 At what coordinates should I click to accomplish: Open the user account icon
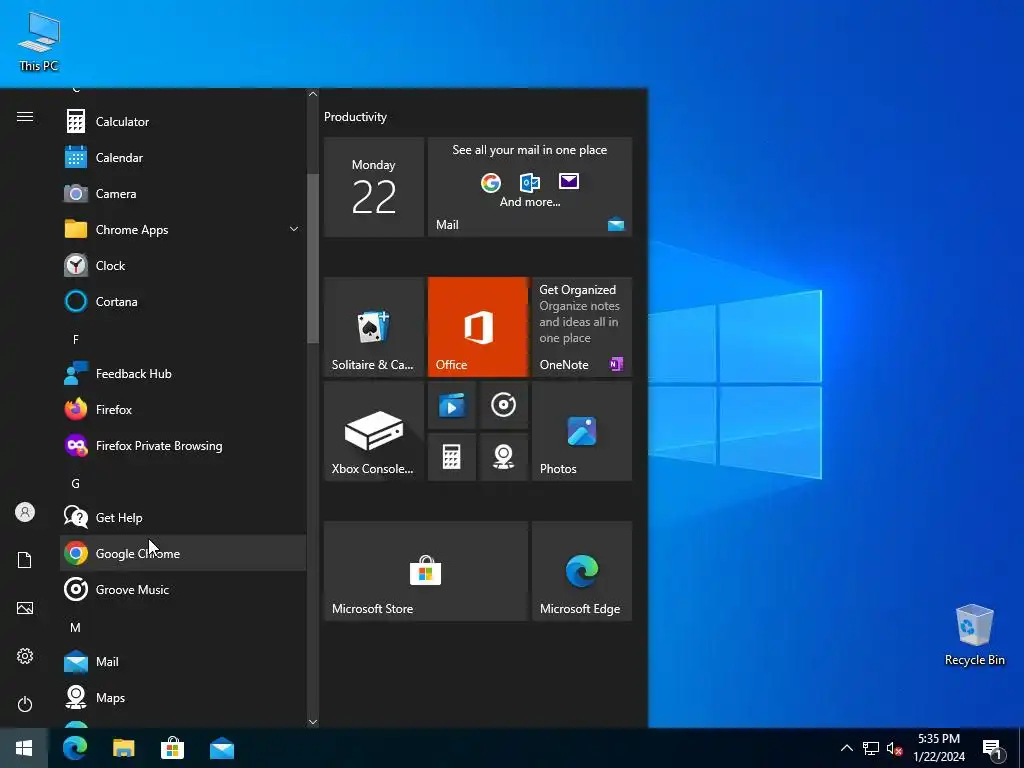tap(25, 512)
